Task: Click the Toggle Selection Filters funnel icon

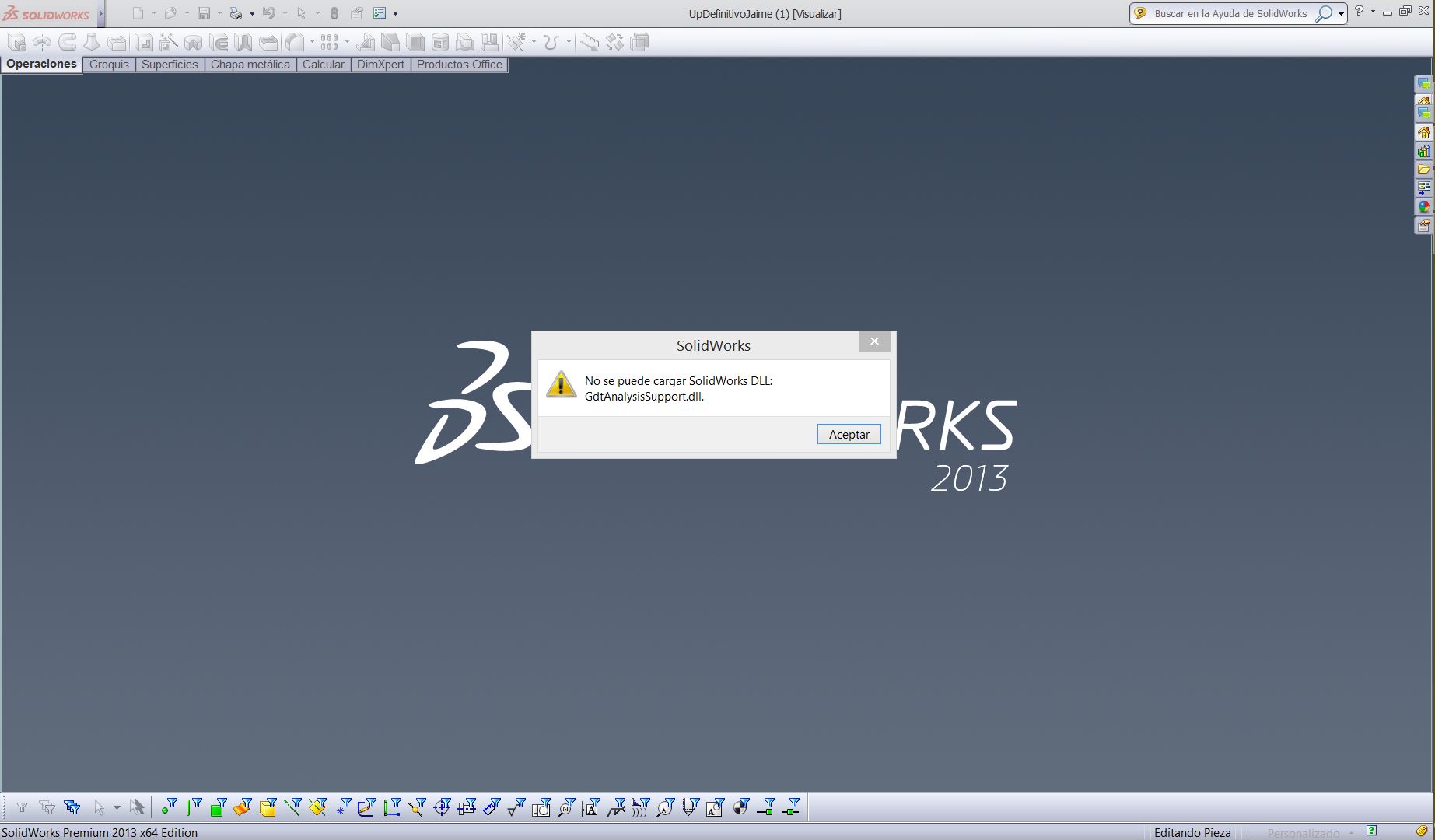Action: 22,807
